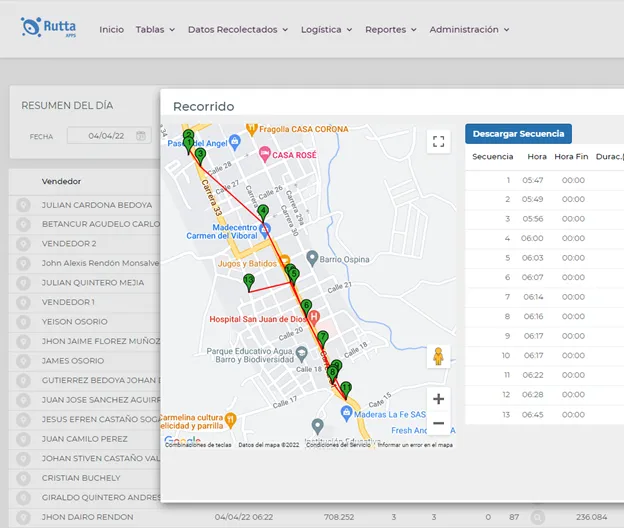
Task: Select vendor BETANCUR AGUDELO CARLO row
Action: coord(85,224)
